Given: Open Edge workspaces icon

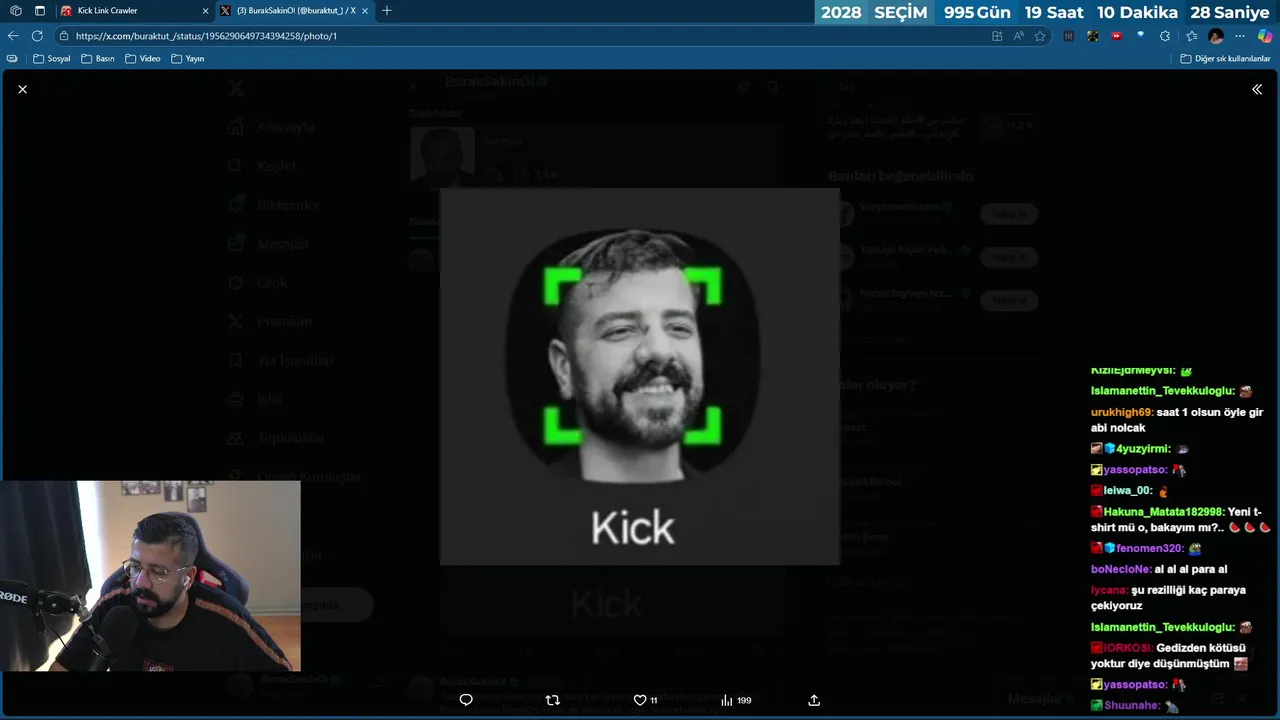Looking at the screenshot, I should pos(16,10).
